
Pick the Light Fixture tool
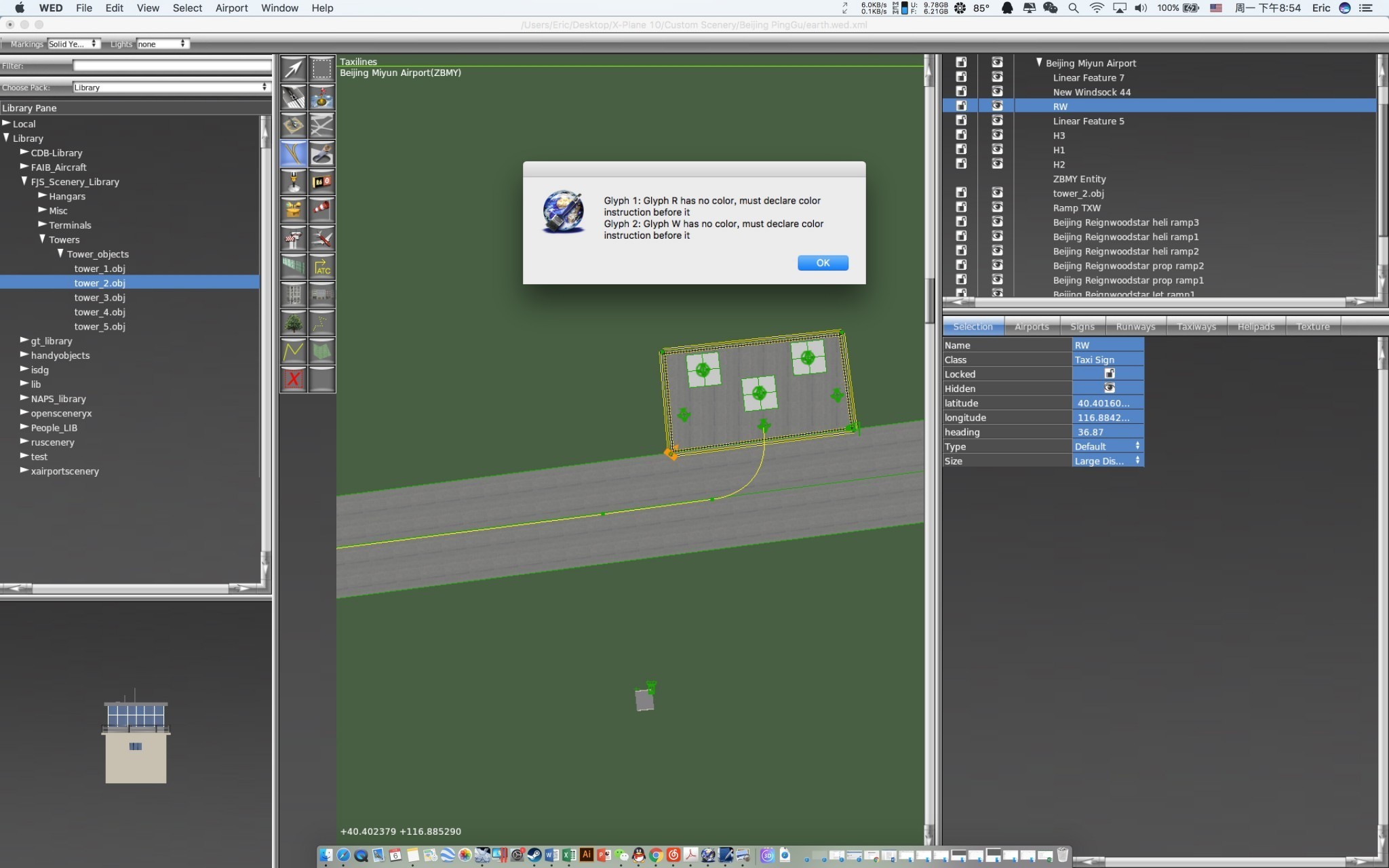click(294, 182)
